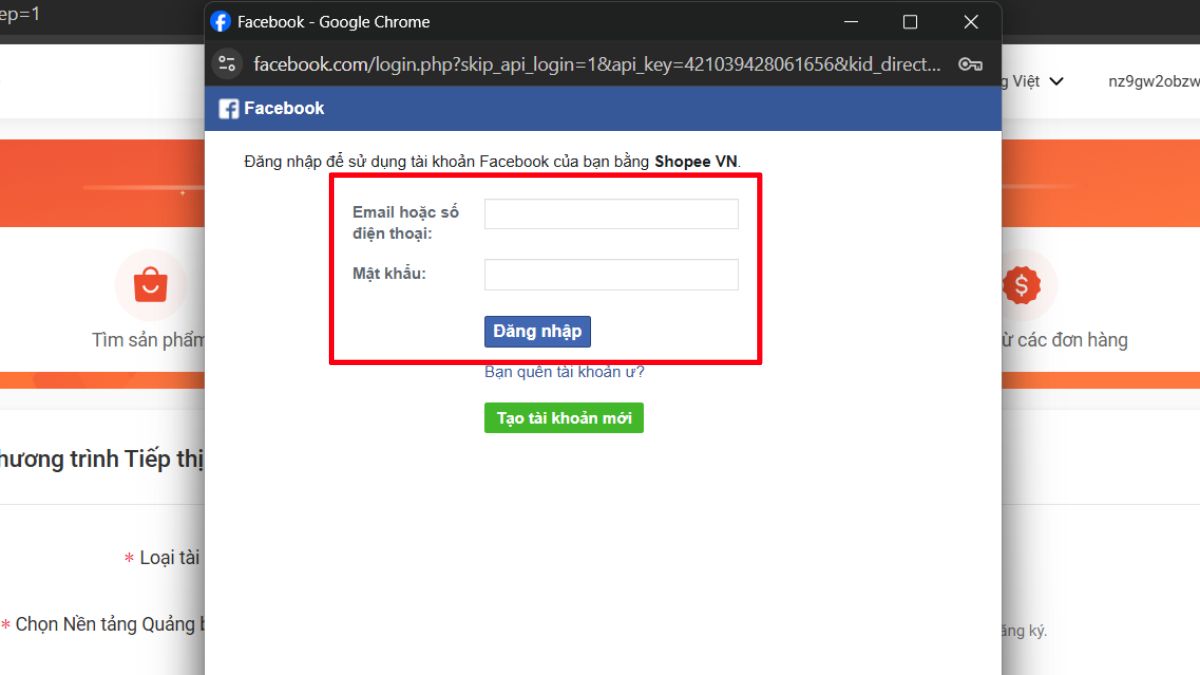The width and height of the screenshot is (1200, 675).
Task: Click the Mật khẩu field label
Action: [389, 273]
